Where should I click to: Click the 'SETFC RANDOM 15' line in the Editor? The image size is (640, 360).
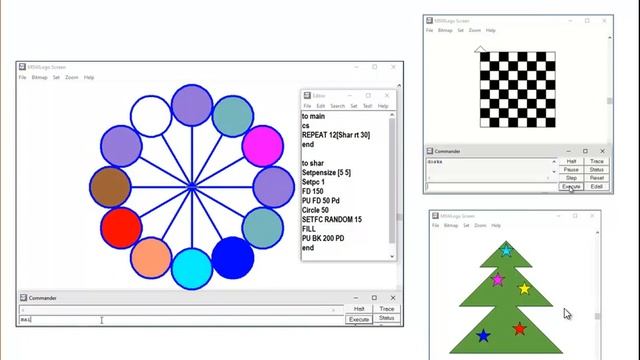tap(332, 220)
